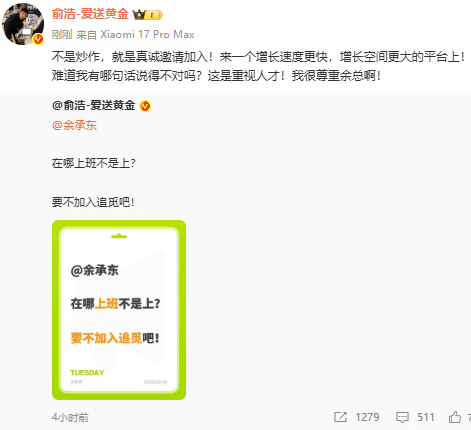The image size is (471, 430).
Task: Click the 4小时前 original post time
Action: click(x=70, y=417)
